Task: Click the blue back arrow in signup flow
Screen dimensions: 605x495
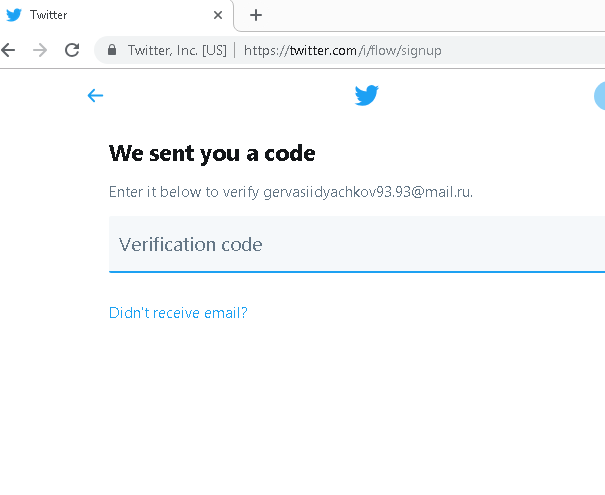Action: [x=95, y=96]
